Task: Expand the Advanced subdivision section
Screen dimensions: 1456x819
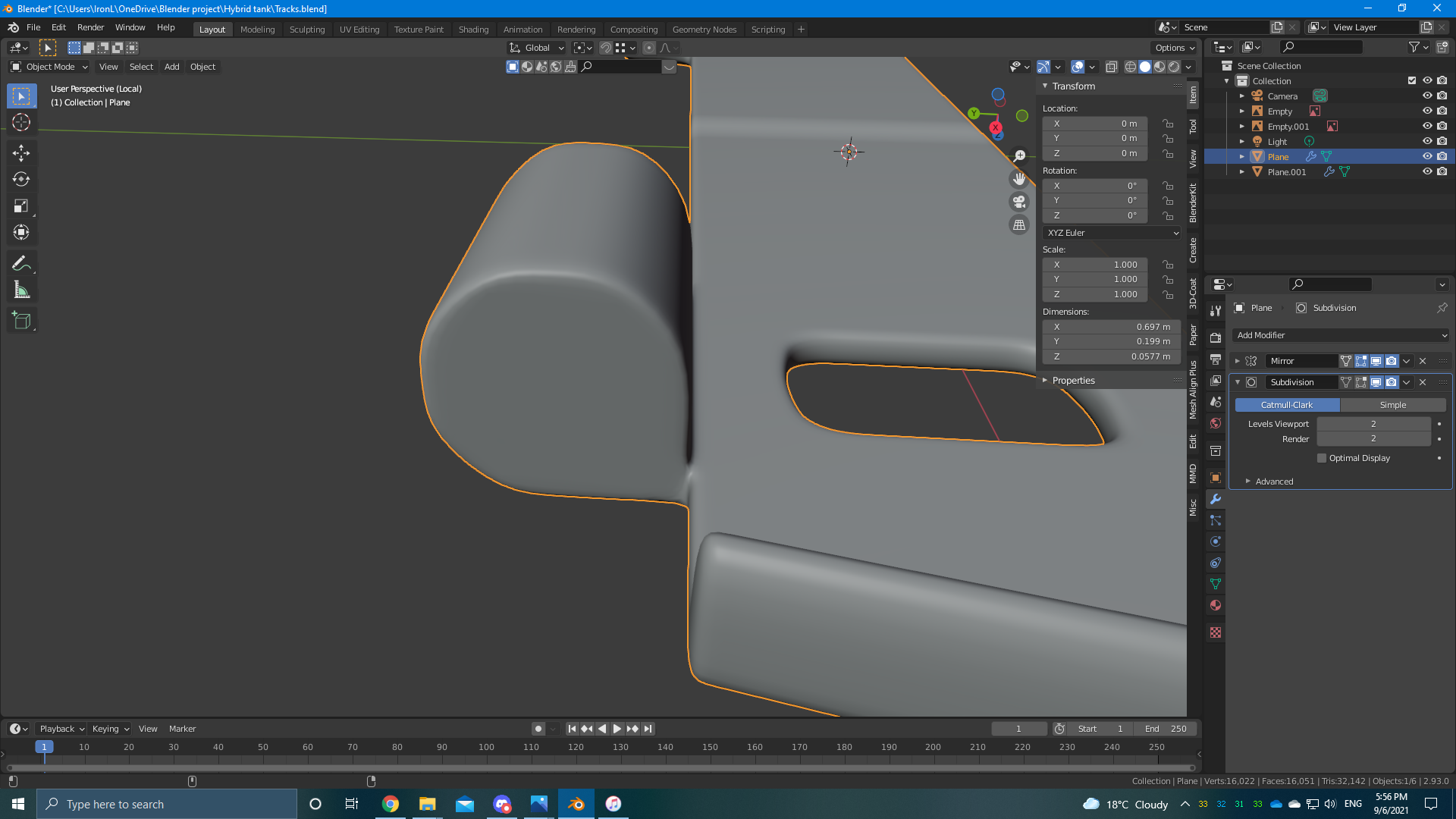Action: click(x=1274, y=482)
